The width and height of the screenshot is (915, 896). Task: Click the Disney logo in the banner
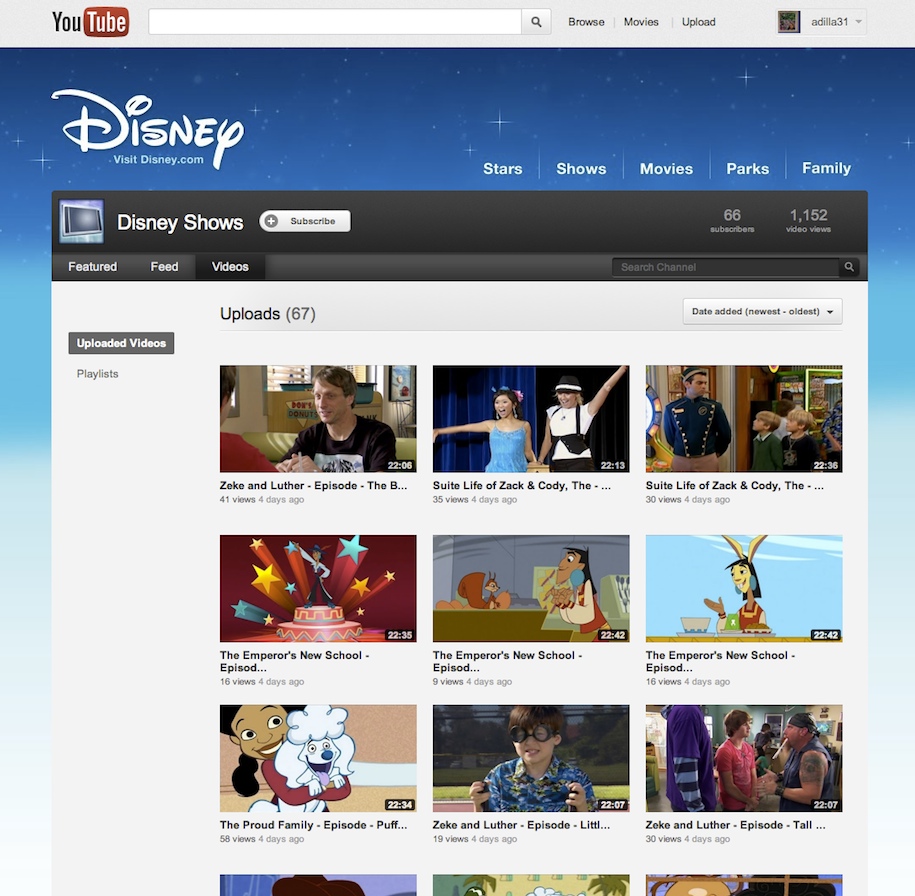tap(148, 128)
